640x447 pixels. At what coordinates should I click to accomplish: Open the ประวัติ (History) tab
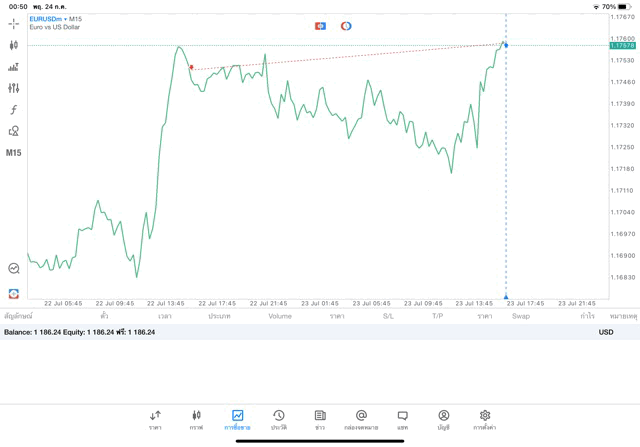[x=278, y=419]
